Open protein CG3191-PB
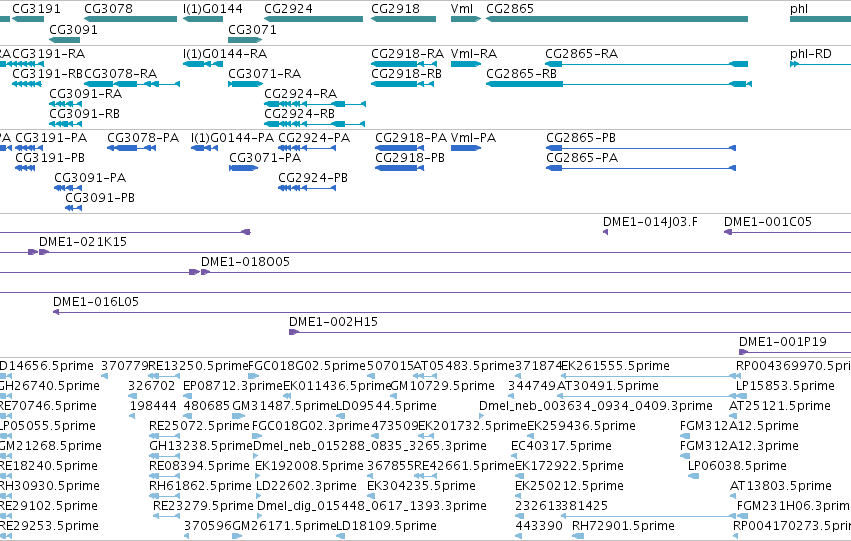This screenshot has width=851, height=541. click(x=25, y=168)
